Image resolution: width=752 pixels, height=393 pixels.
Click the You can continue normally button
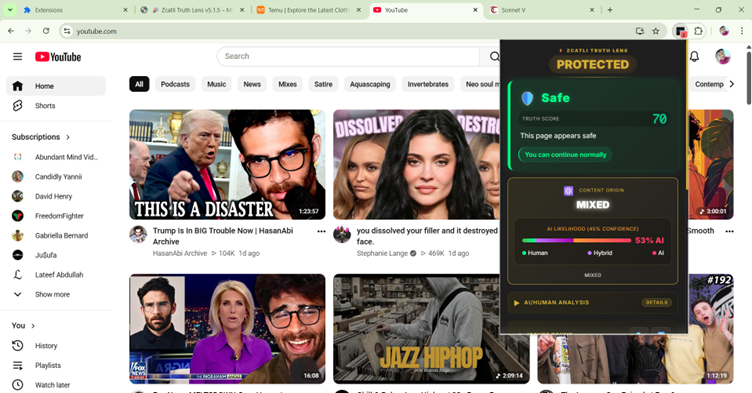(x=565, y=155)
